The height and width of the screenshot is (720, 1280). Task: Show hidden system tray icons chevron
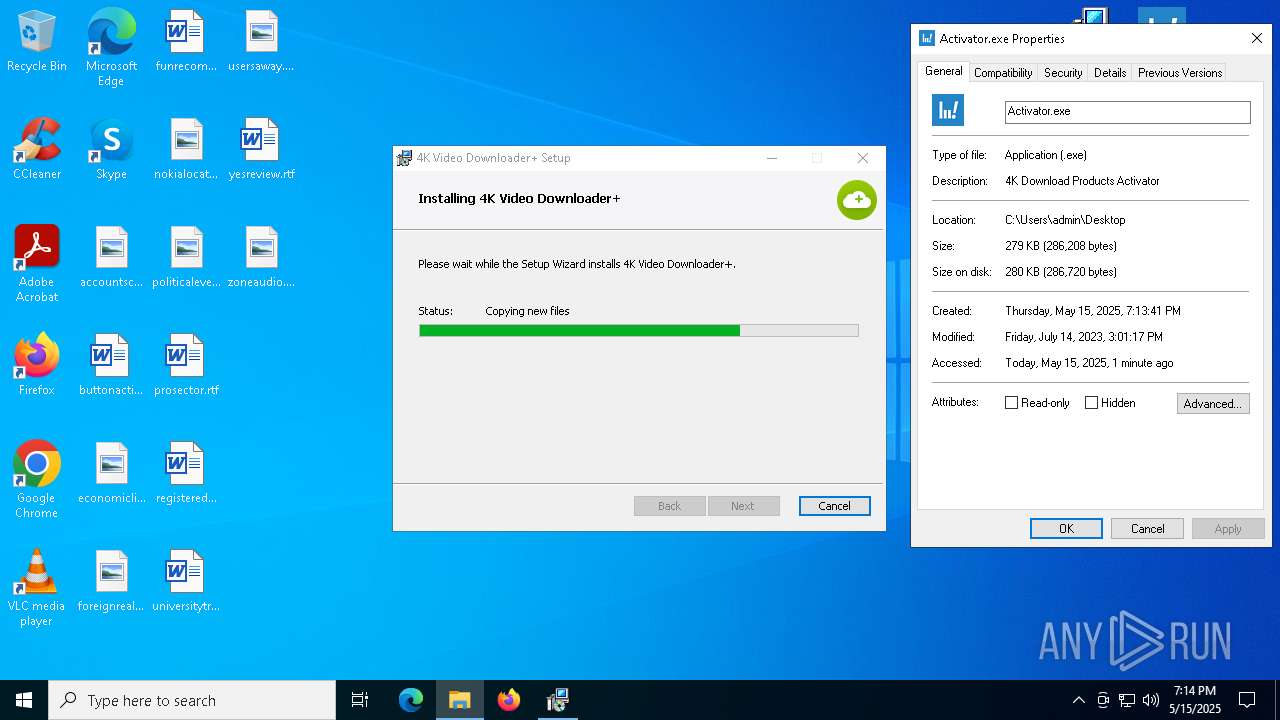(x=1078, y=700)
